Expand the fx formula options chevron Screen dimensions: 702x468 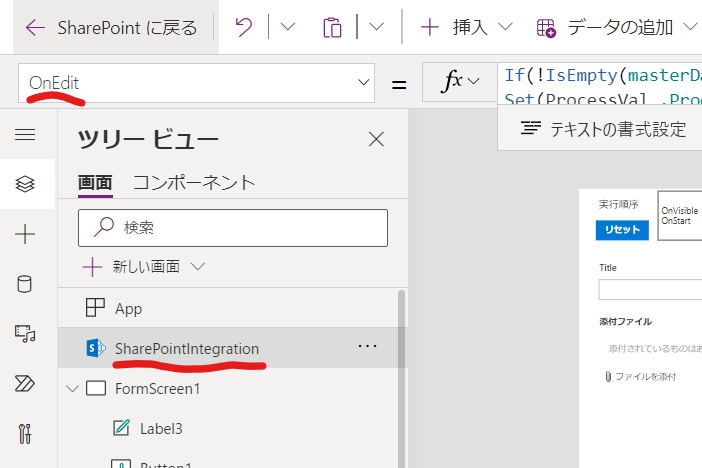[473, 81]
